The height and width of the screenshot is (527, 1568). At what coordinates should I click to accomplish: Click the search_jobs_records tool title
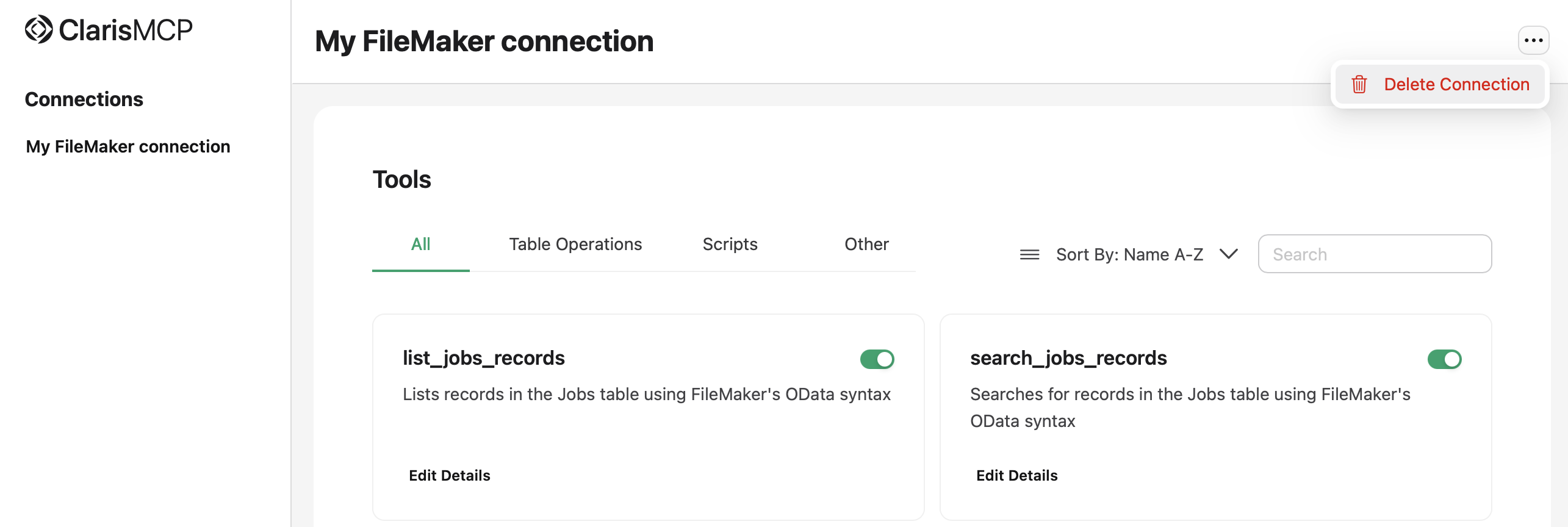1068,358
